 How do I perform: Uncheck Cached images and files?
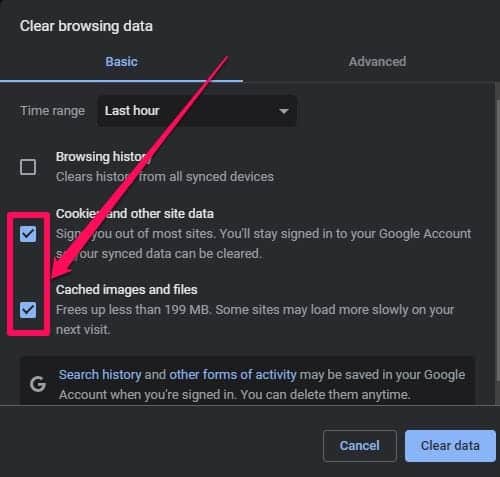[x=28, y=310]
